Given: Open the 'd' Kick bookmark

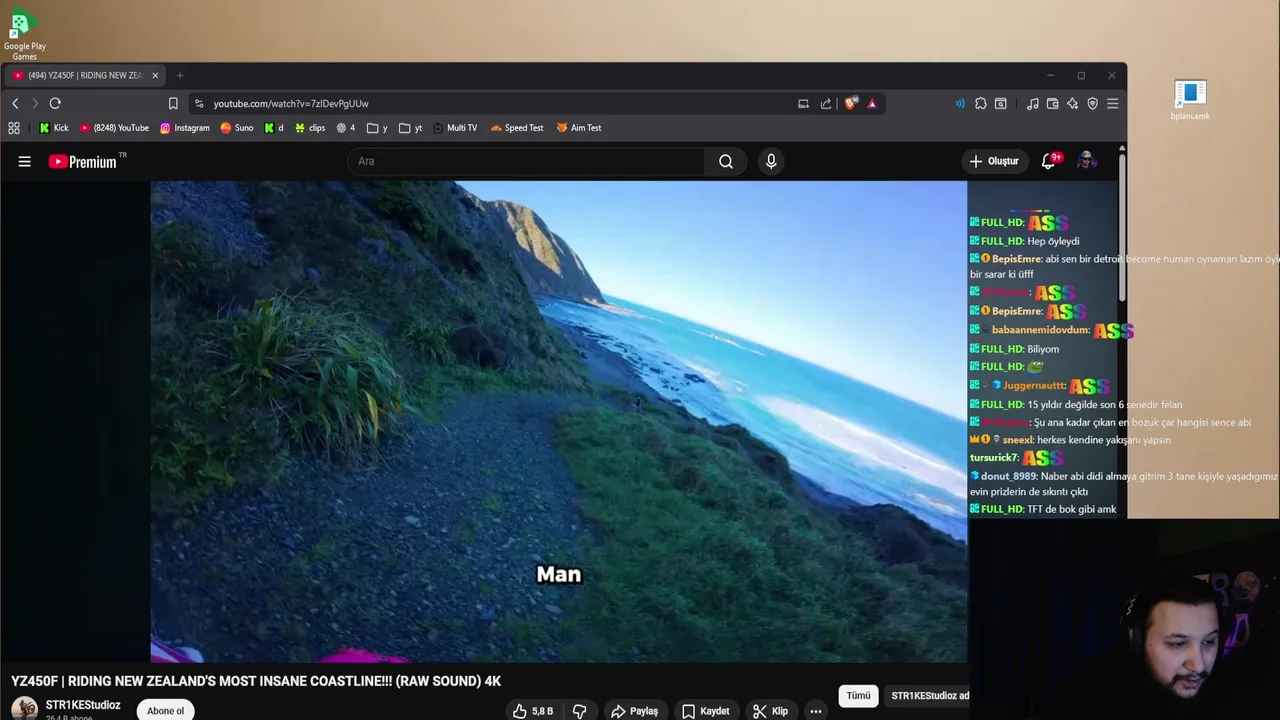Looking at the screenshot, I should tap(274, 128).
